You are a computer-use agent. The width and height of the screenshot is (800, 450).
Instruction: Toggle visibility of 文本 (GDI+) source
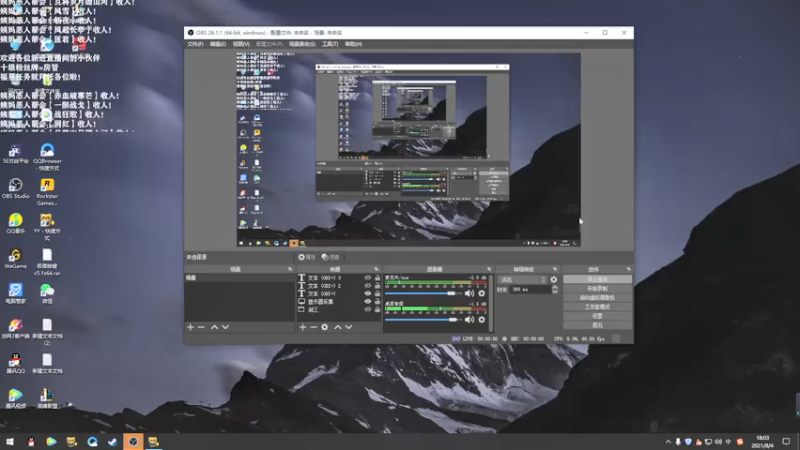coord(367,294)
